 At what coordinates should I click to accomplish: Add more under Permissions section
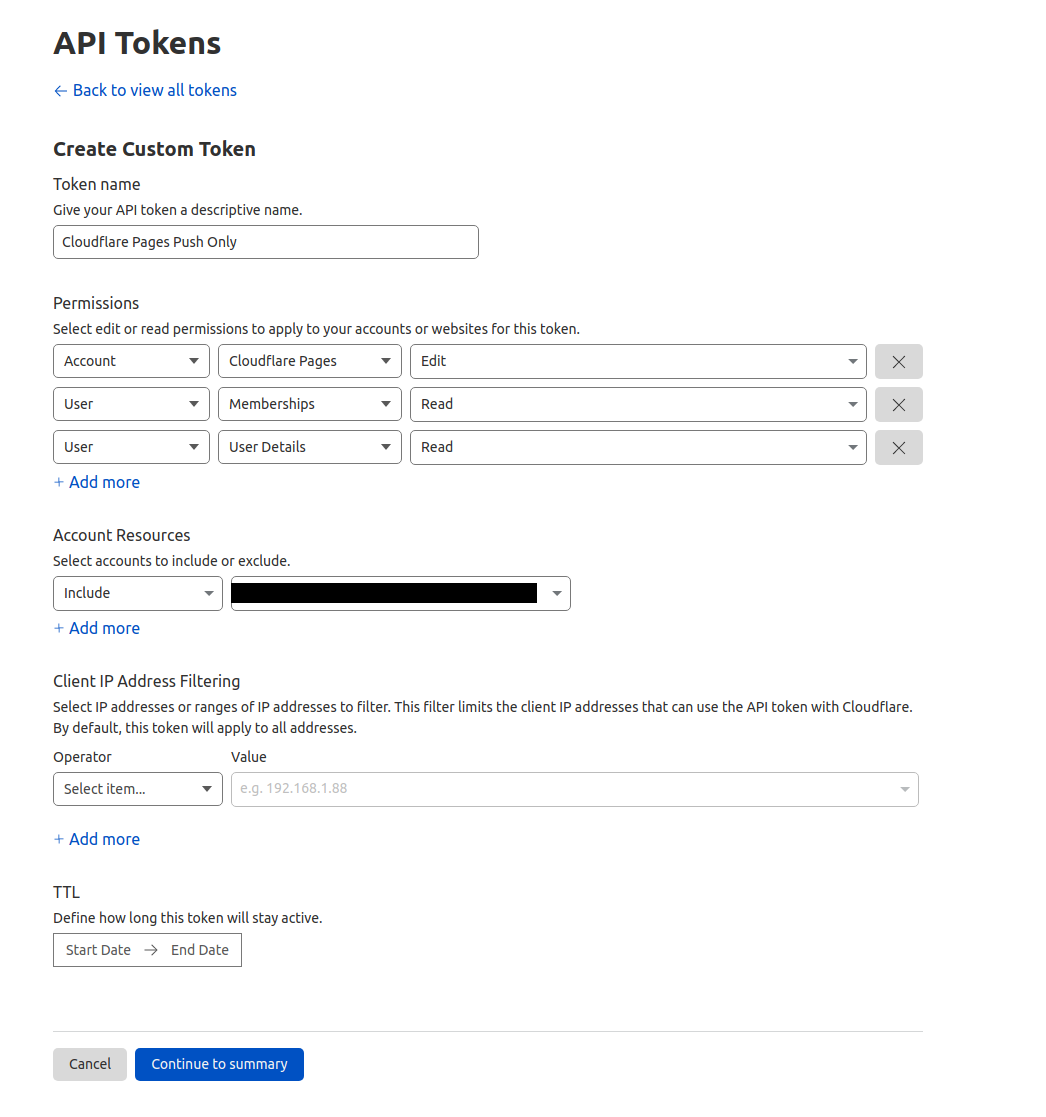tap(97, 482)
